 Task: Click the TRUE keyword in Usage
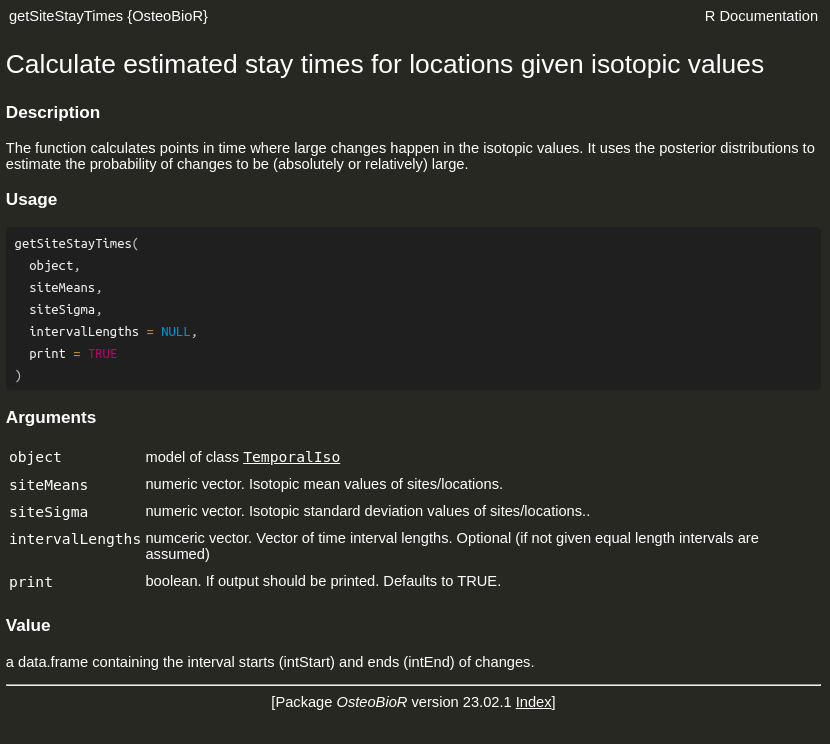pos(102,353)
